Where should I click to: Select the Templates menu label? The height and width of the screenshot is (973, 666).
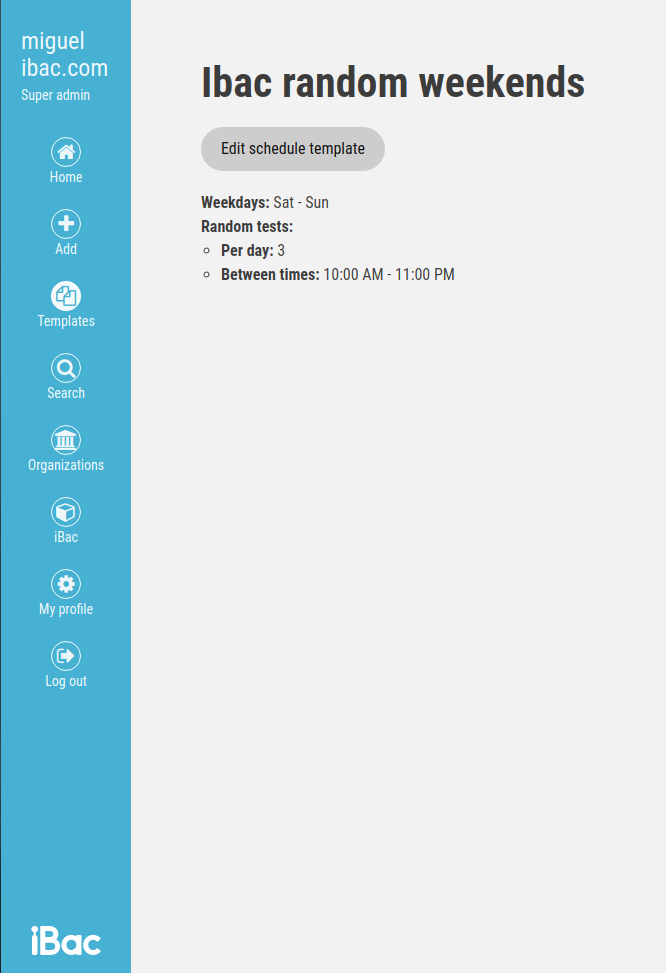66,321
